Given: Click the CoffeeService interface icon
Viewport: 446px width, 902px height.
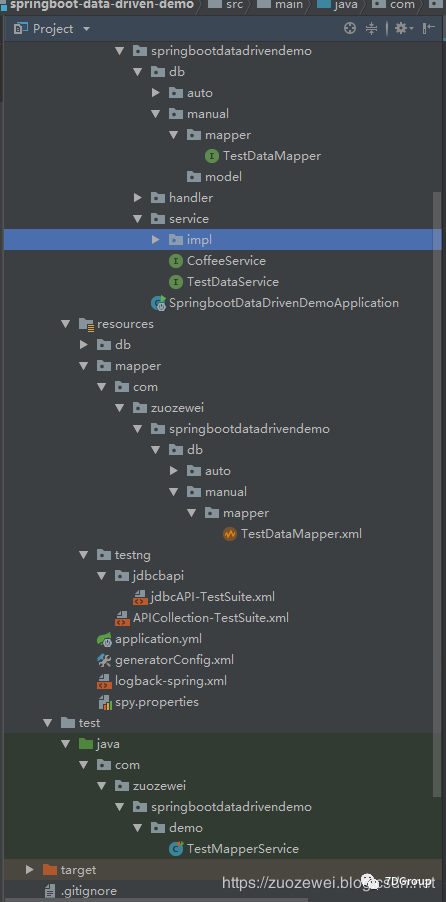Looking at the screenshot, I should point(176,261).
